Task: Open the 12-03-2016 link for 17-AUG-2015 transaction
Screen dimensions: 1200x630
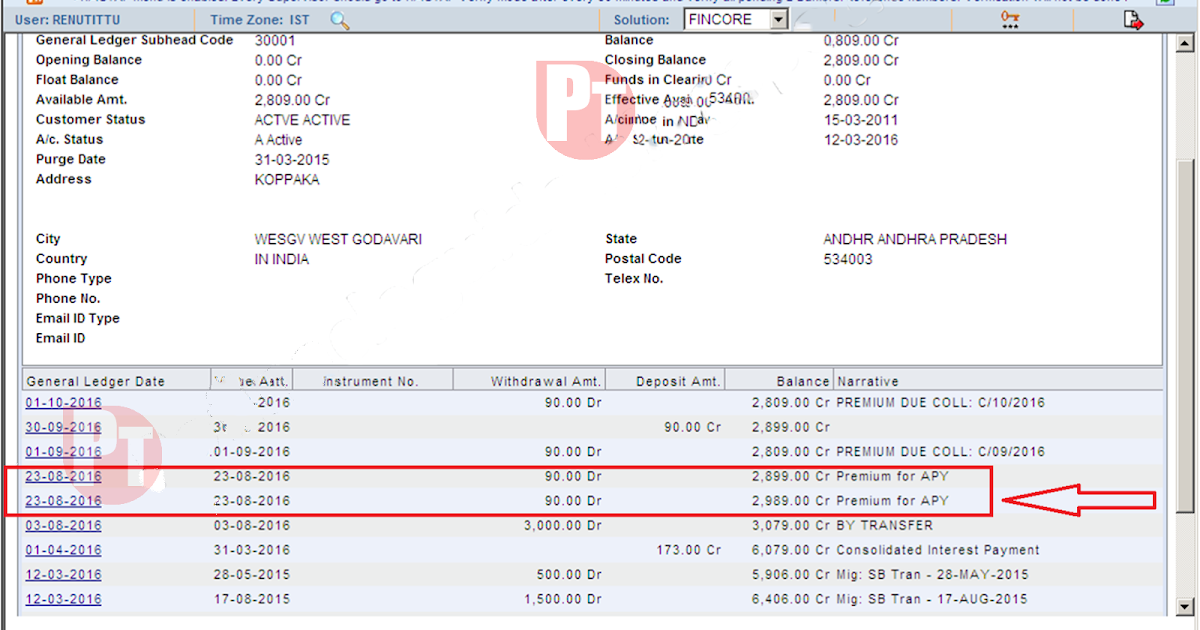Action: [x=64, y=599]
